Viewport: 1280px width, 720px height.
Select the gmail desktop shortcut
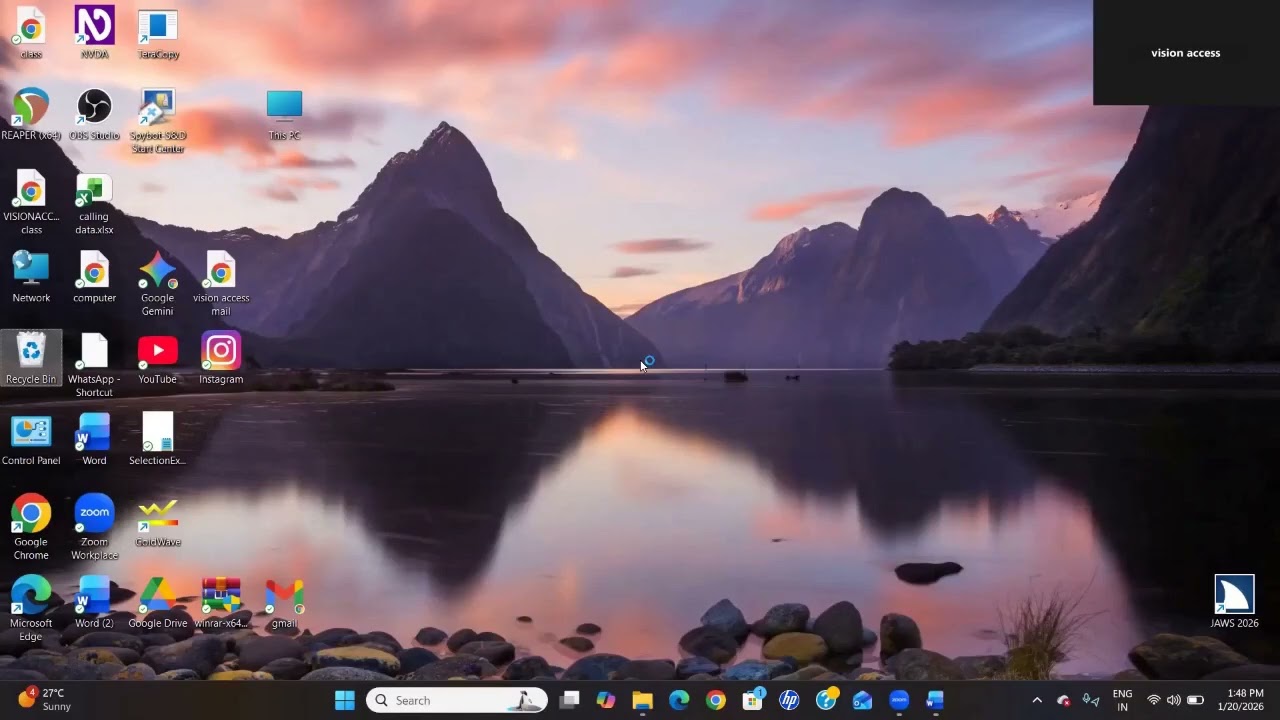(x=284, y=603)
